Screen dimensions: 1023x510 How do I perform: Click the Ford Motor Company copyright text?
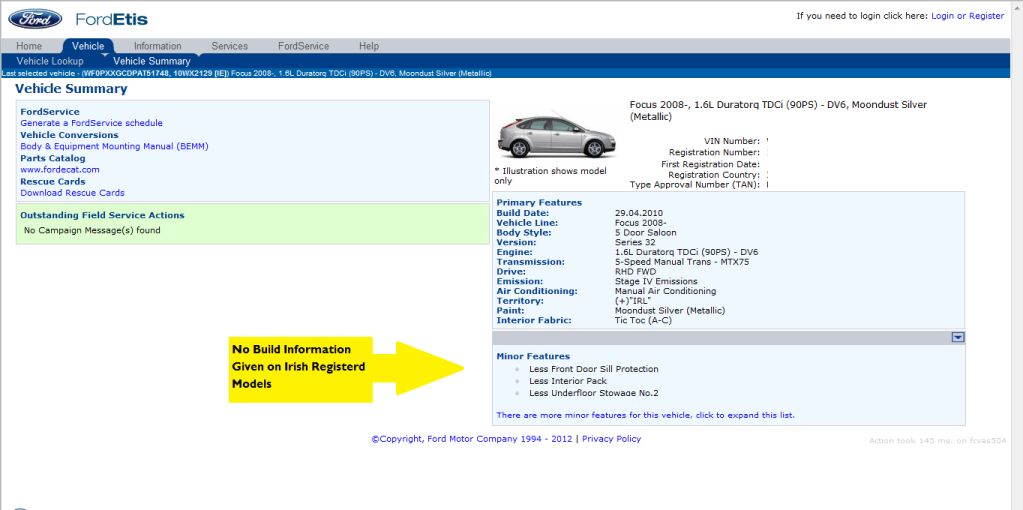pyautogui.click(x=472, y=439)
